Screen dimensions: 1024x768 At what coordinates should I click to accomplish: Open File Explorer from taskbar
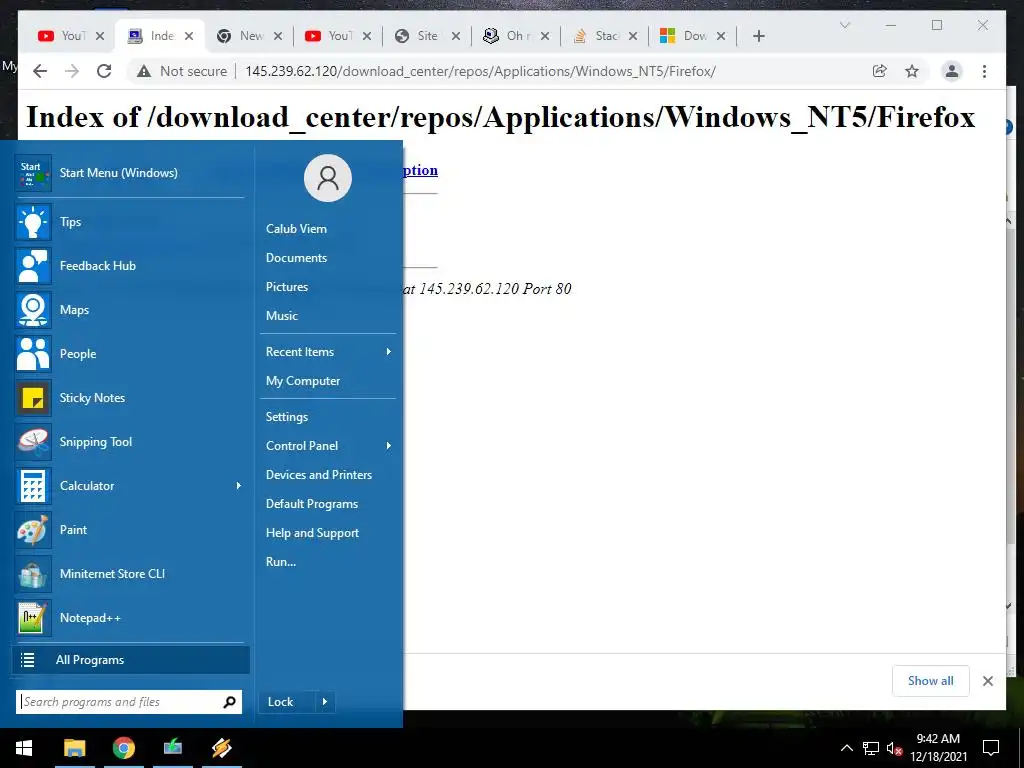point(74,748)
